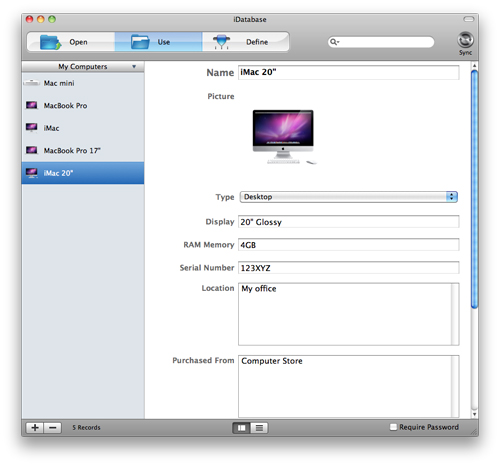Image resolution: width=500 pixels, height=466 pixels.
Task: Click the iMac picture thumbnail
Action: point(283,137)
